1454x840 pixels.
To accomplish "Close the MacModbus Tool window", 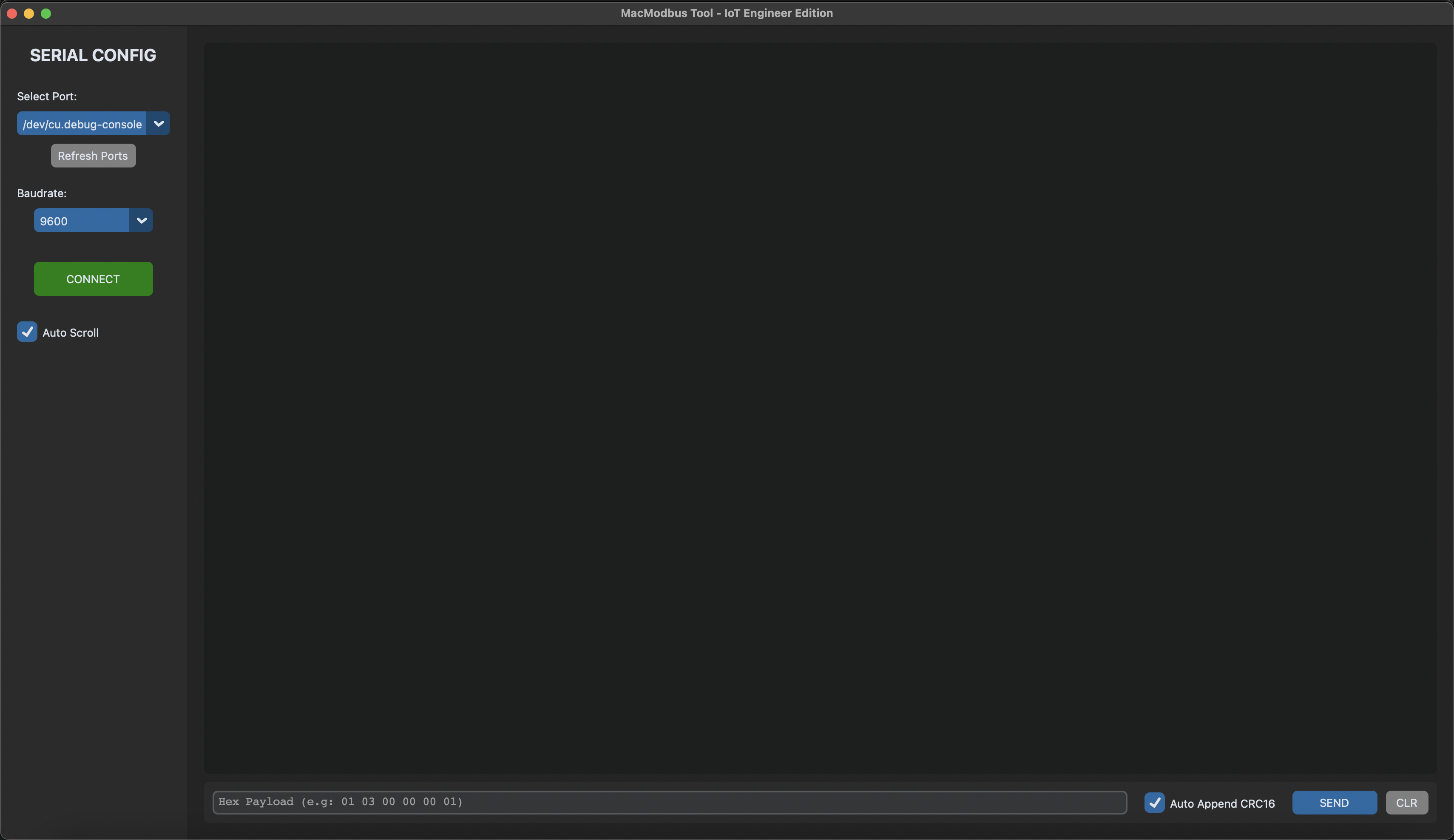I will point(11,13).
